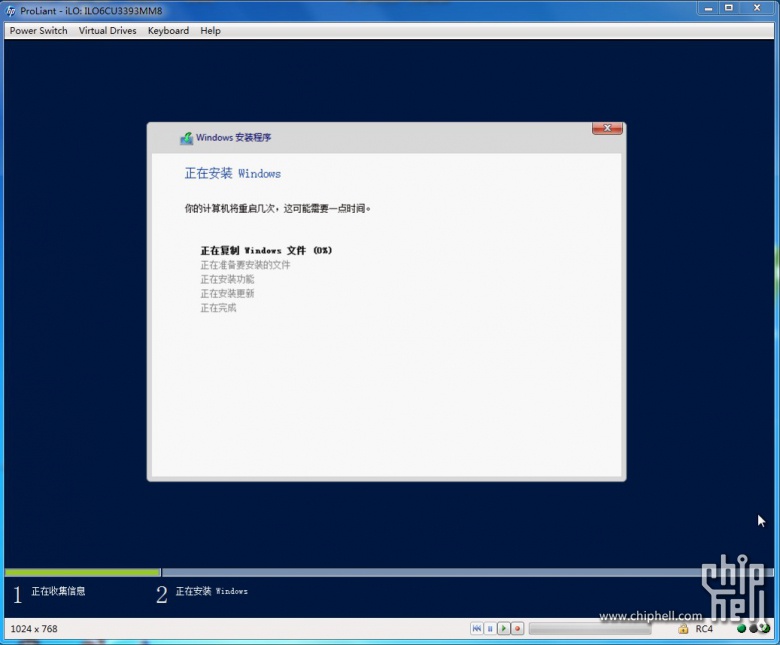Click the RC4 encryption status text

pyautogui.click(x=704, y=629)
